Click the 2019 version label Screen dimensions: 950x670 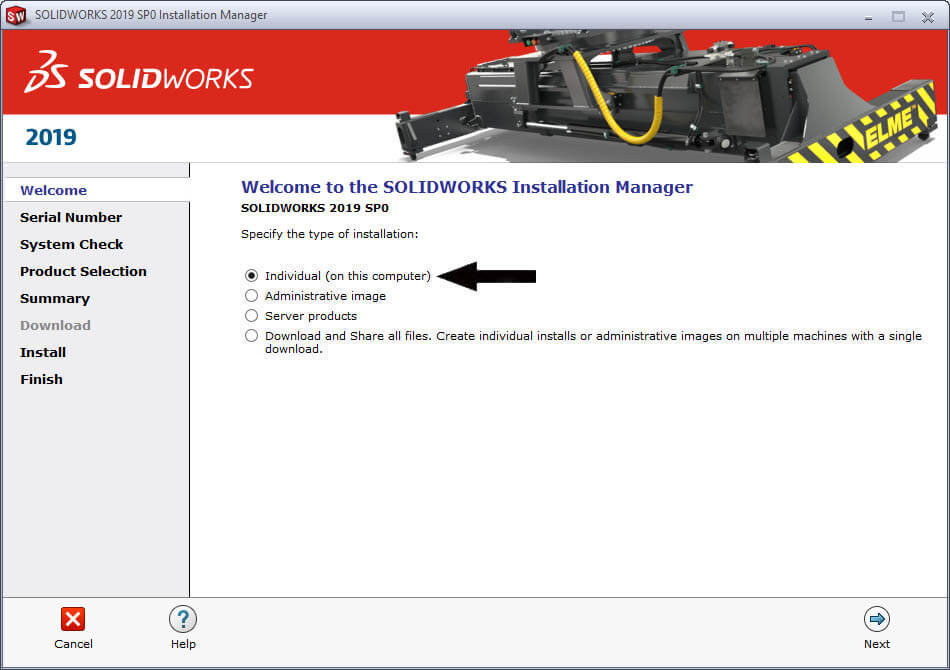tap(50, 137)
